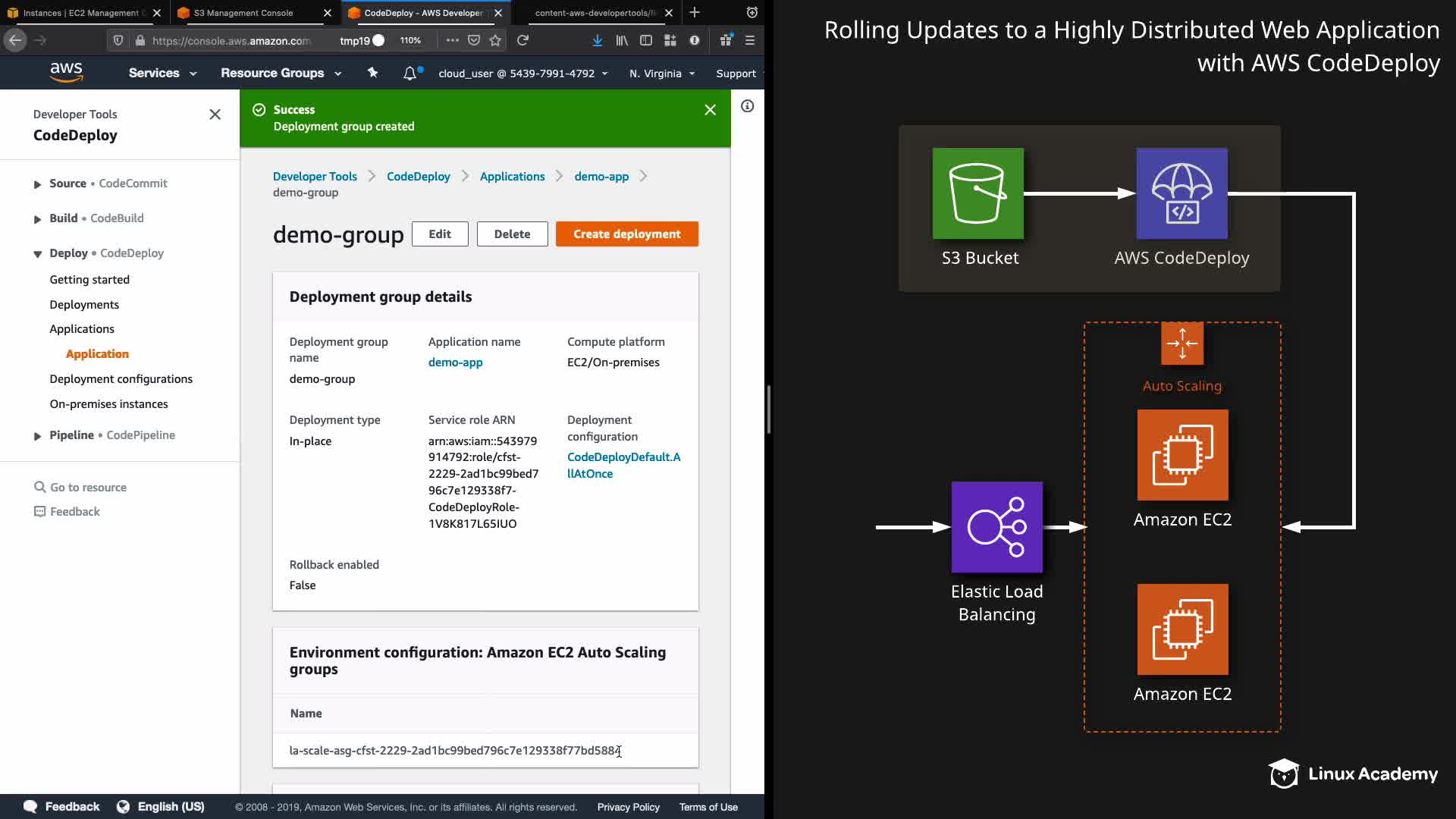Close the Developer Tools sidebar

coord(215,115)
